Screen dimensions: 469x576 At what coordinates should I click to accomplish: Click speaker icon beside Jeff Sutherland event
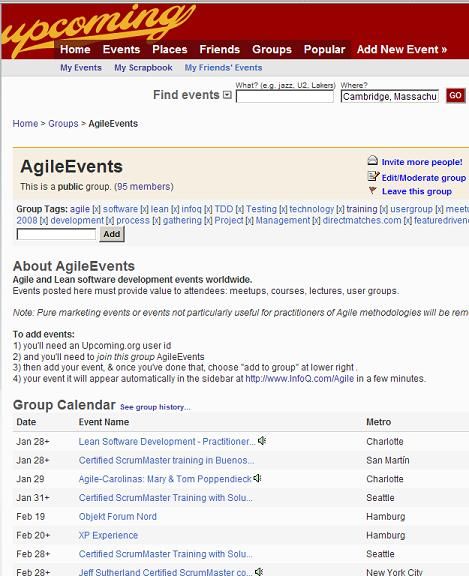coord(259,571)
